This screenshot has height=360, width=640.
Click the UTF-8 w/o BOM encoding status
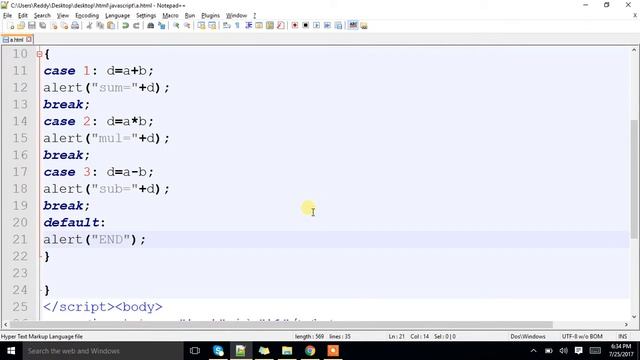582,336
